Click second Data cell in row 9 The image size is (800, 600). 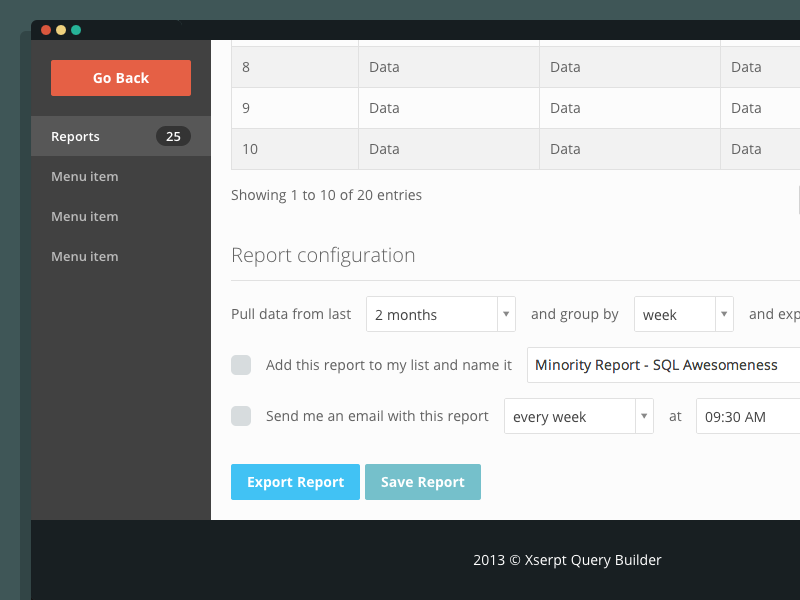click(x=630, y=108)
